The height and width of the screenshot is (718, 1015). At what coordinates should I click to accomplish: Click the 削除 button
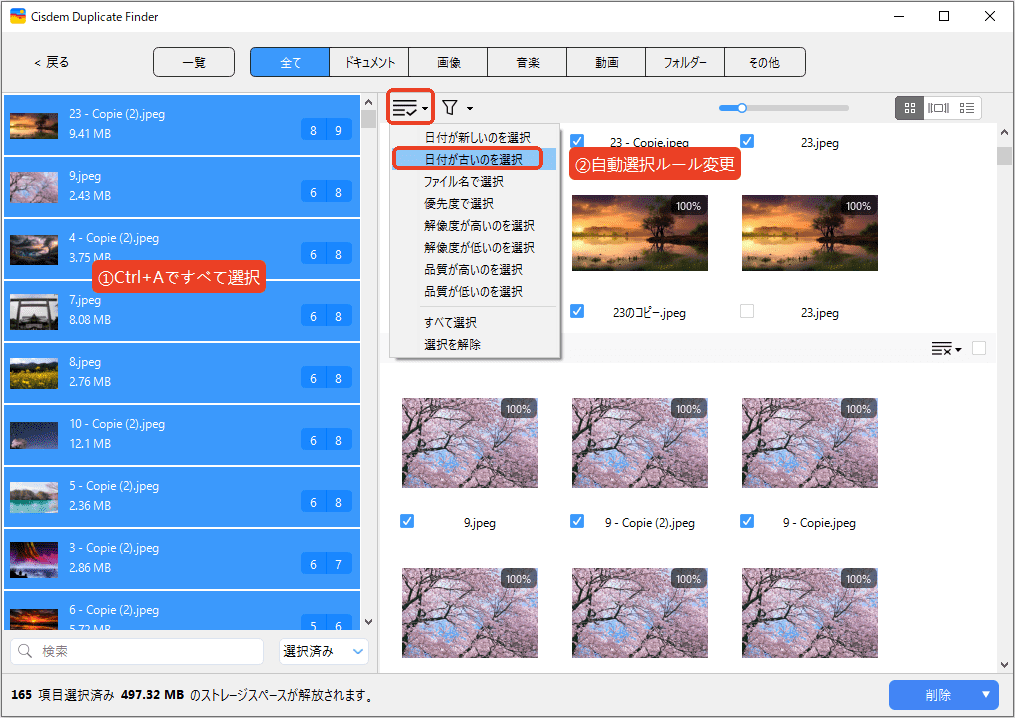click(937, 695)
